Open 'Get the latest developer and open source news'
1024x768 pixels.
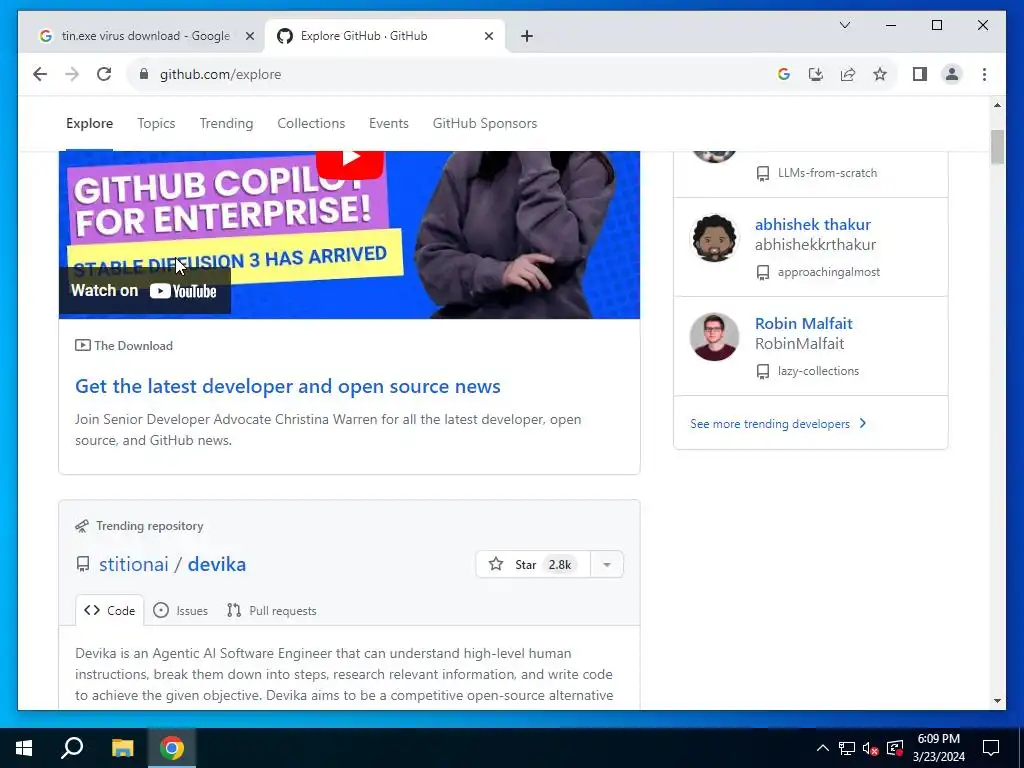tap(288, 386)
